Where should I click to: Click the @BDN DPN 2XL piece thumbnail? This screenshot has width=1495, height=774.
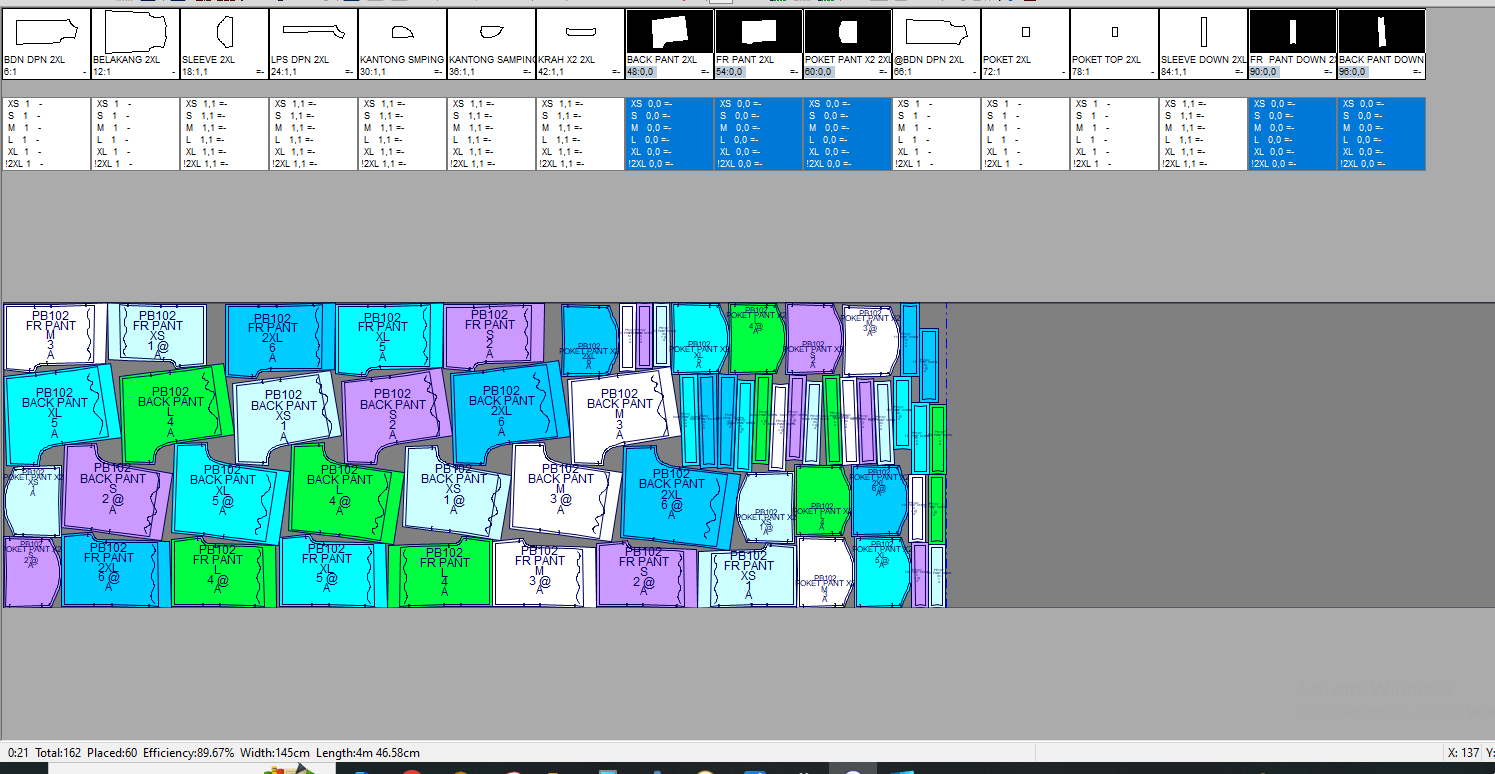[x=936, y=34]
